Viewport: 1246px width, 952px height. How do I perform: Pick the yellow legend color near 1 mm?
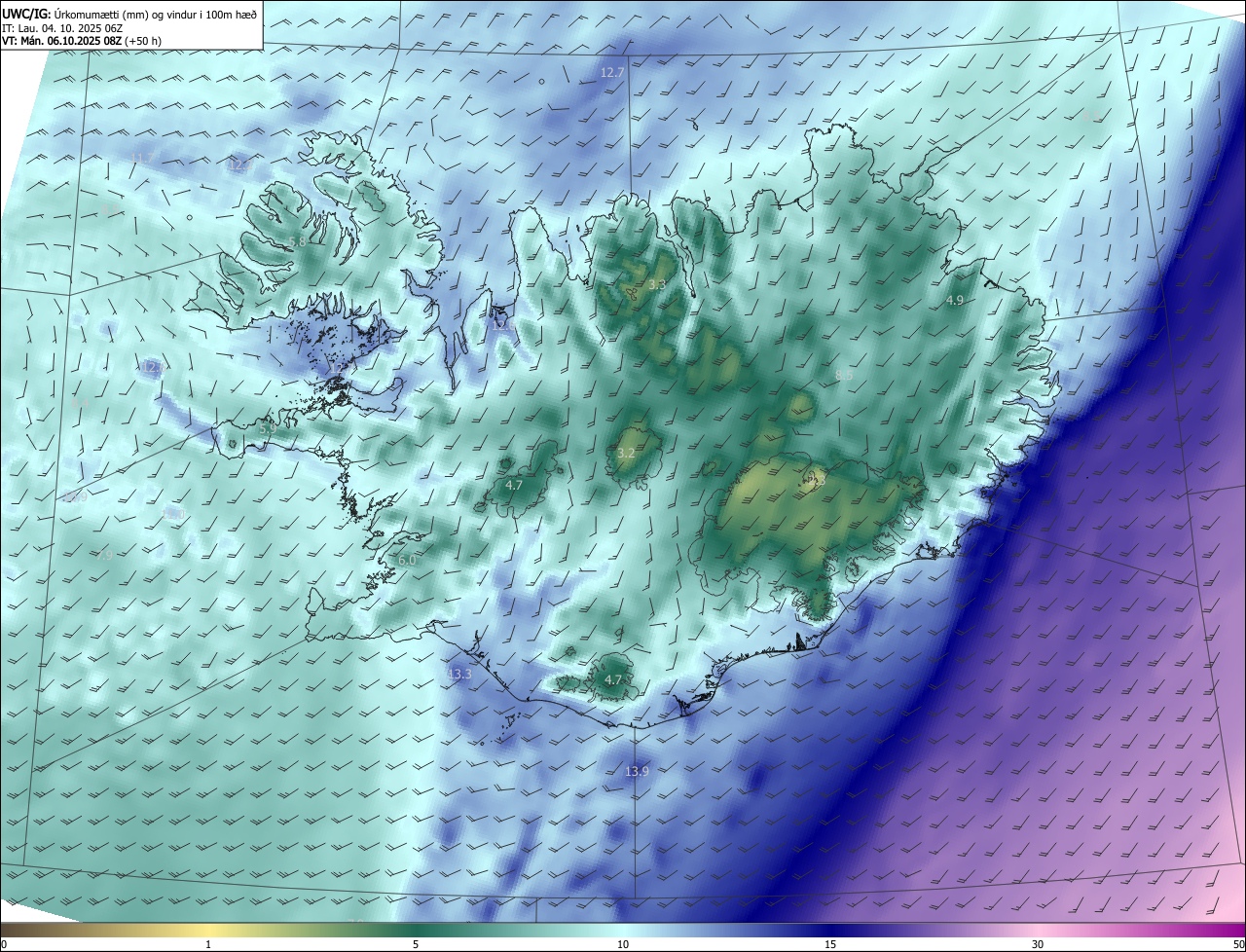208,930
